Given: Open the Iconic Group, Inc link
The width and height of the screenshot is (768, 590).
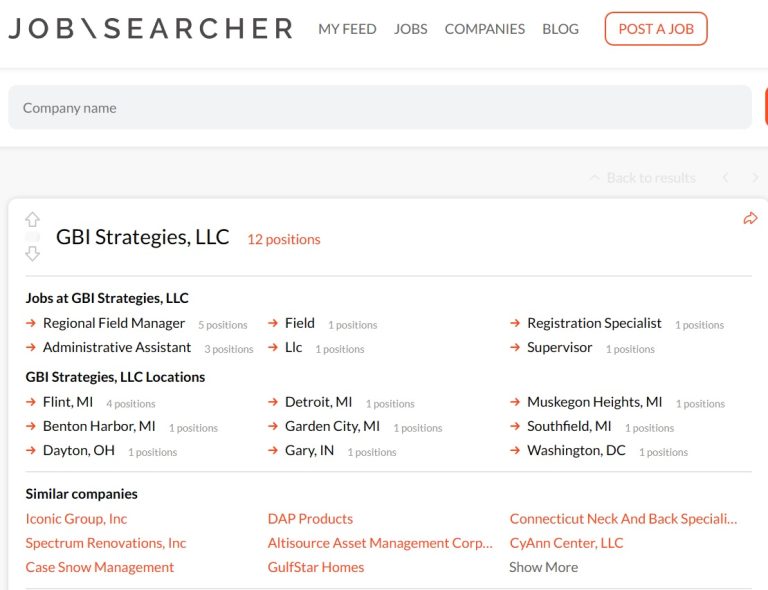Looking at the screenshot, I should coord(76,519).
